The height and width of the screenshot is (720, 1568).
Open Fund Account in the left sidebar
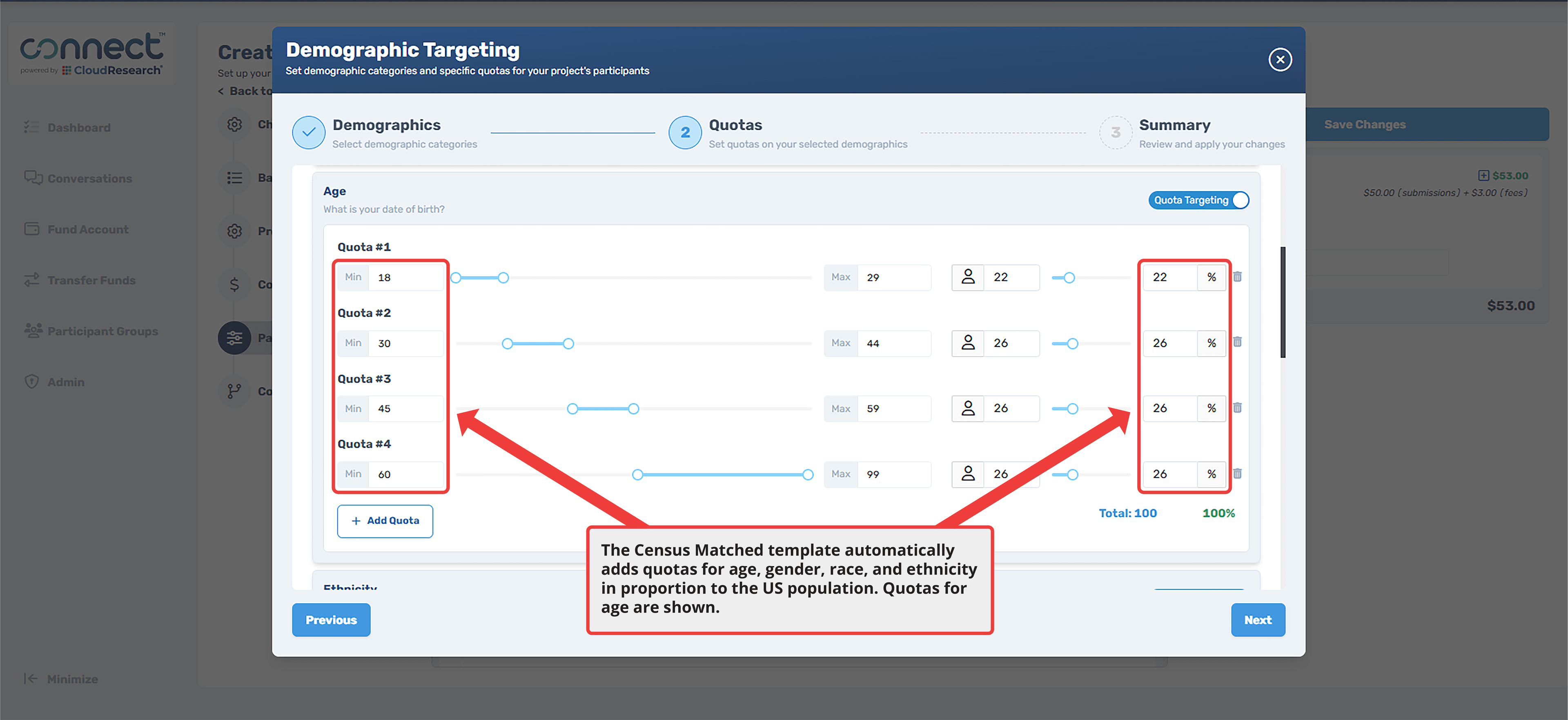76,229
